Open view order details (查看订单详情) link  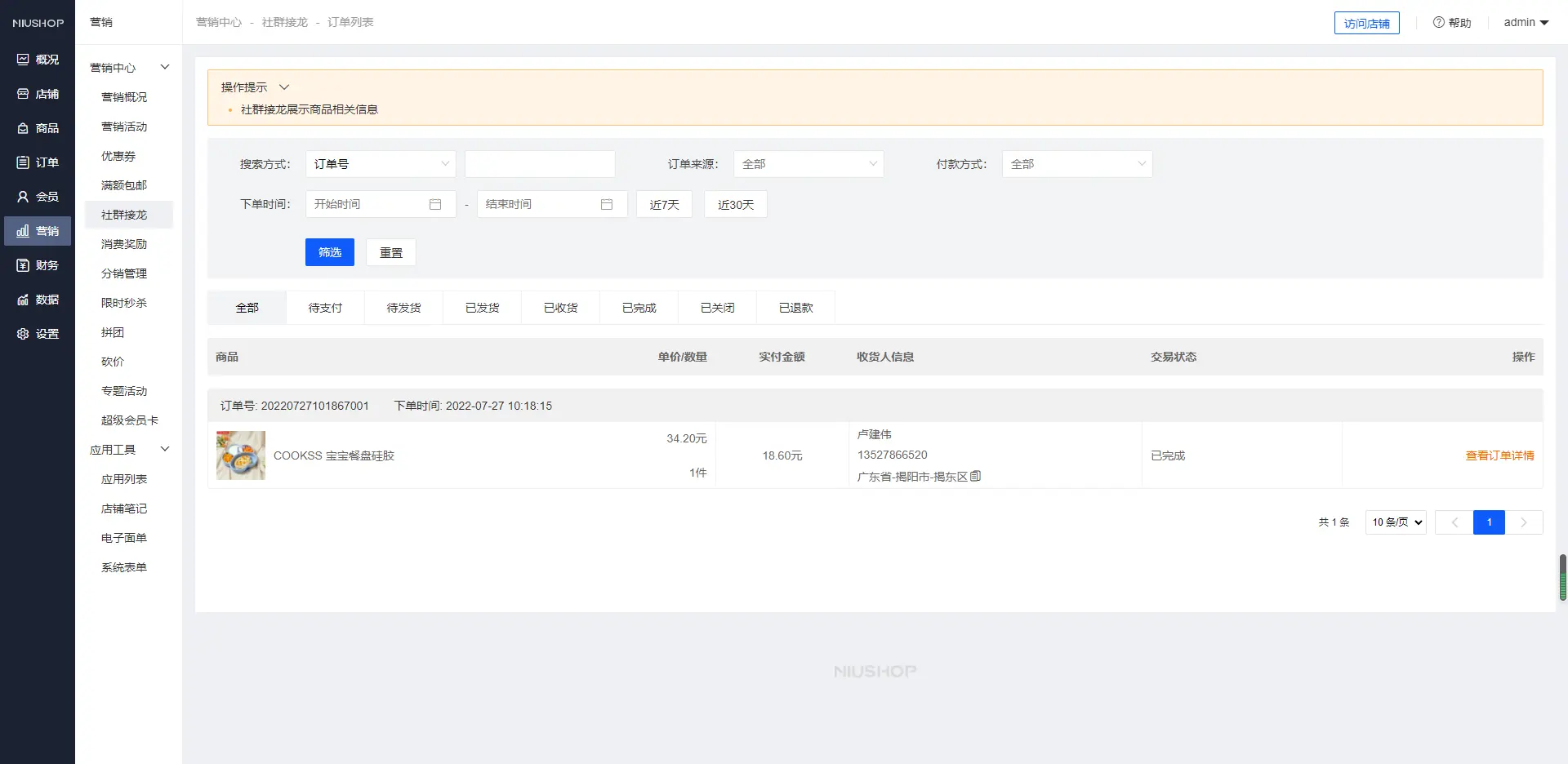1499,455
